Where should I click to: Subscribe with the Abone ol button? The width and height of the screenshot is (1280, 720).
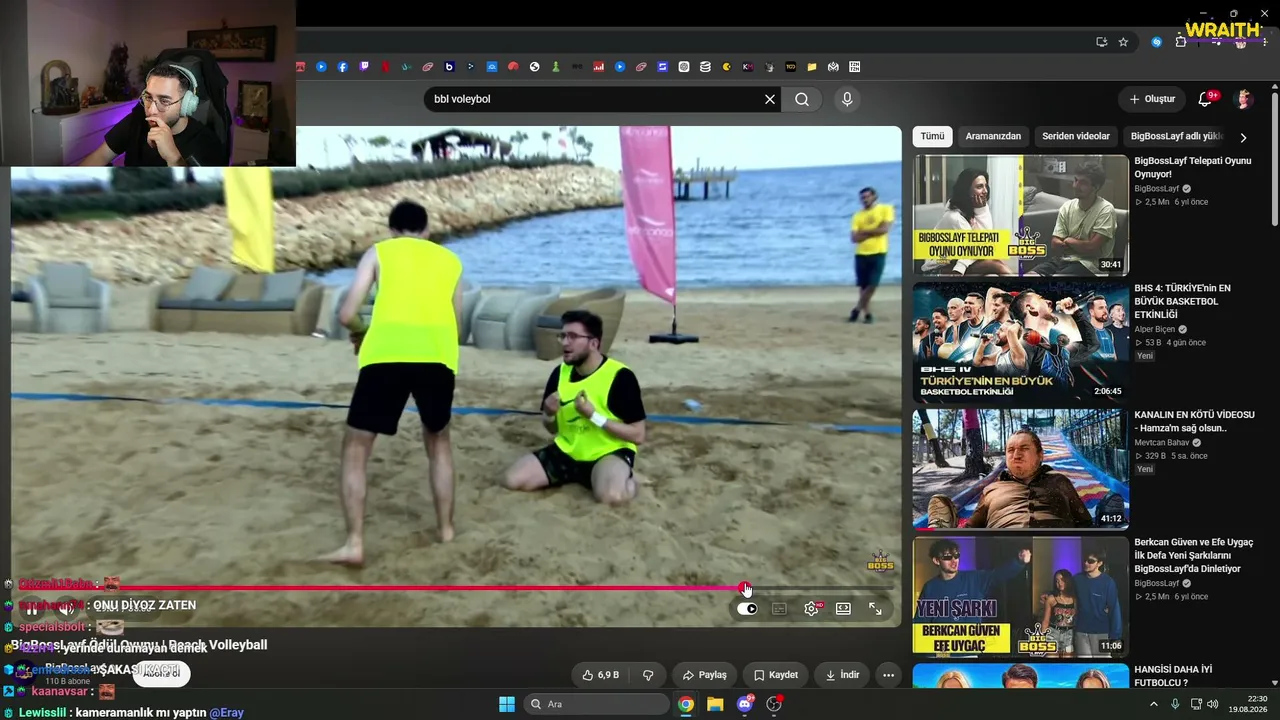tap(162, 673)
